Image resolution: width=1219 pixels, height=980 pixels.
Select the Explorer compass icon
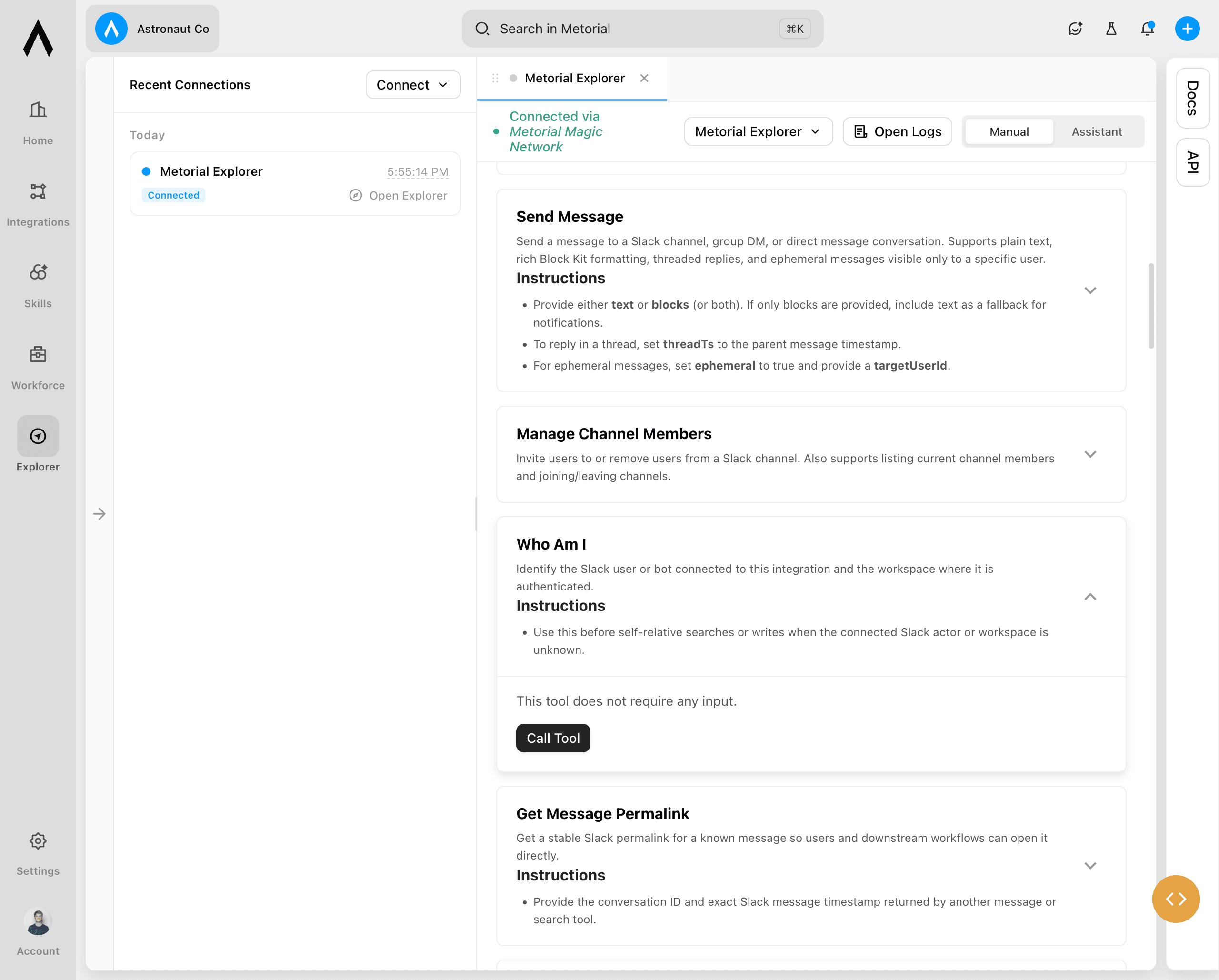[x=38, y=436]
